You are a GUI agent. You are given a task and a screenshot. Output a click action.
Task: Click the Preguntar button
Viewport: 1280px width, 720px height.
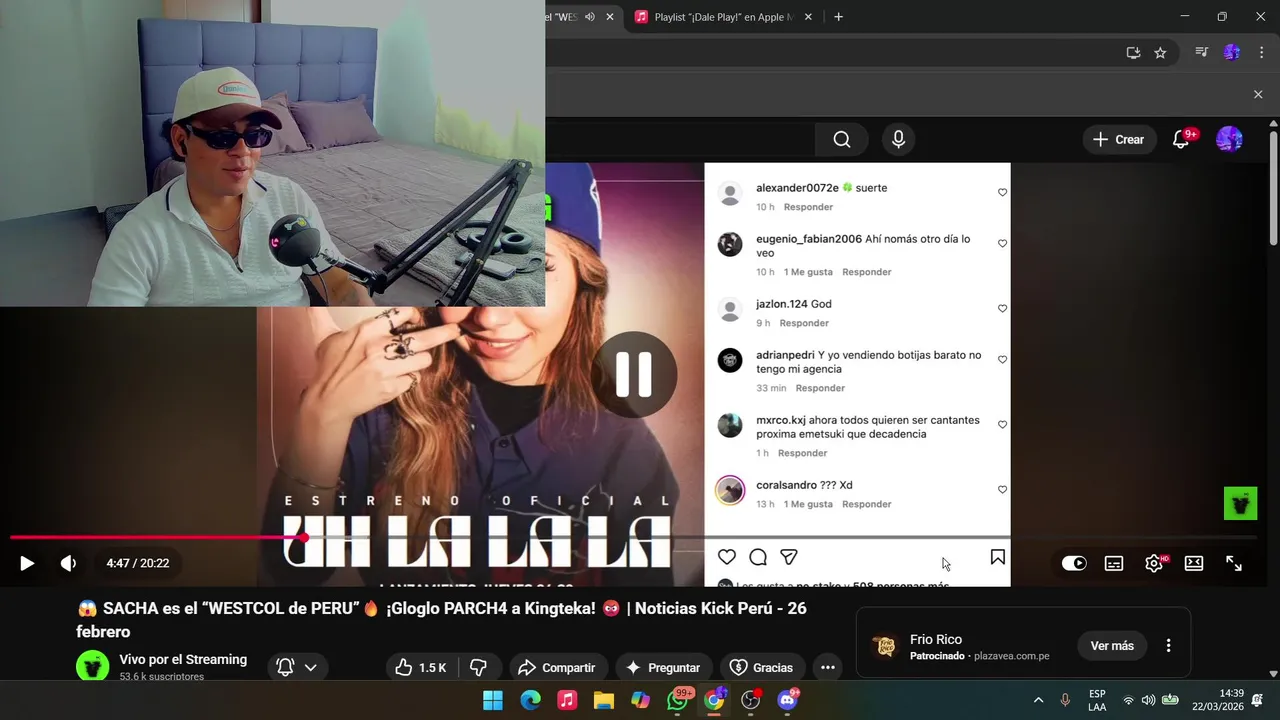point(662,667)
